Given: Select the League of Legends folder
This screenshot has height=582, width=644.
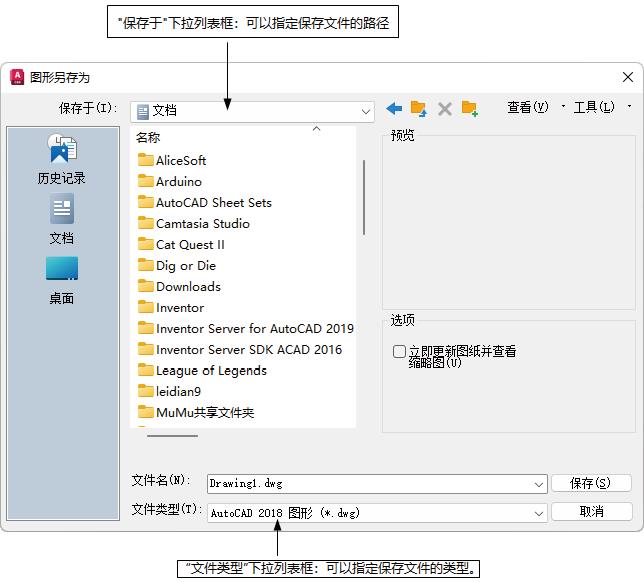Looking at the screenshot, I should tap(202, 370).
